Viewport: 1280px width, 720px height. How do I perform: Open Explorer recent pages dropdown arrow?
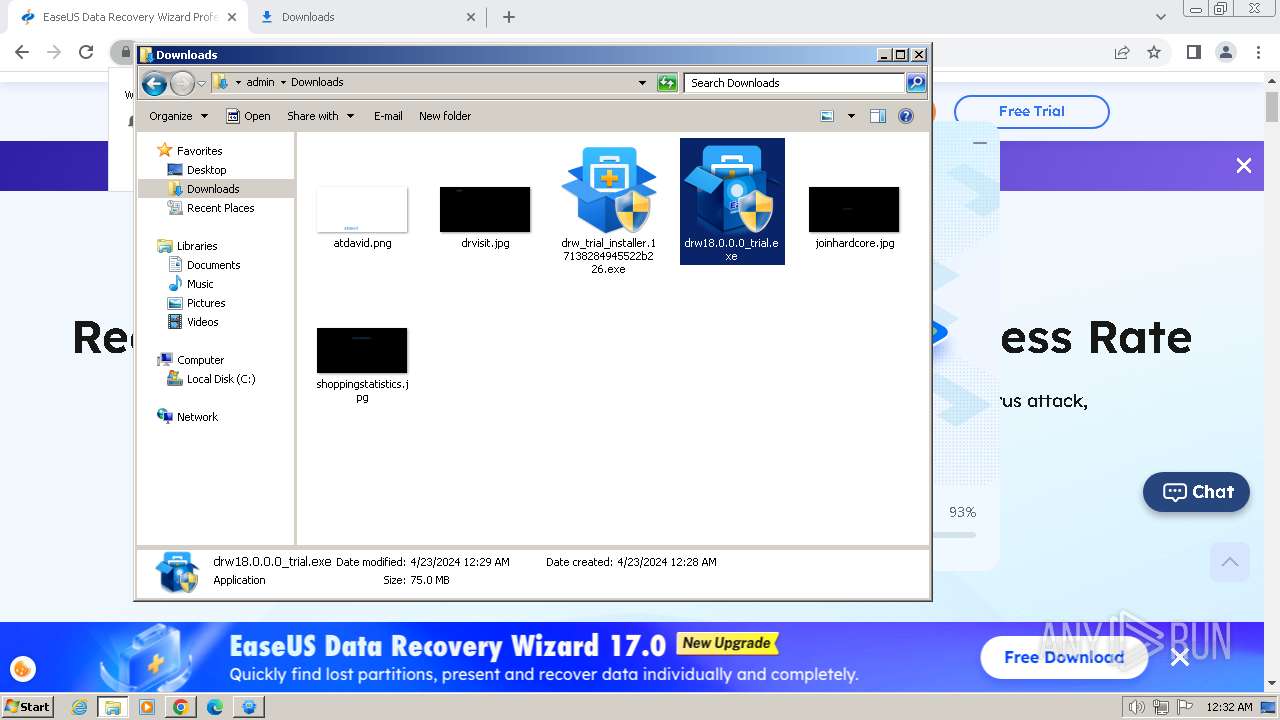201,83
